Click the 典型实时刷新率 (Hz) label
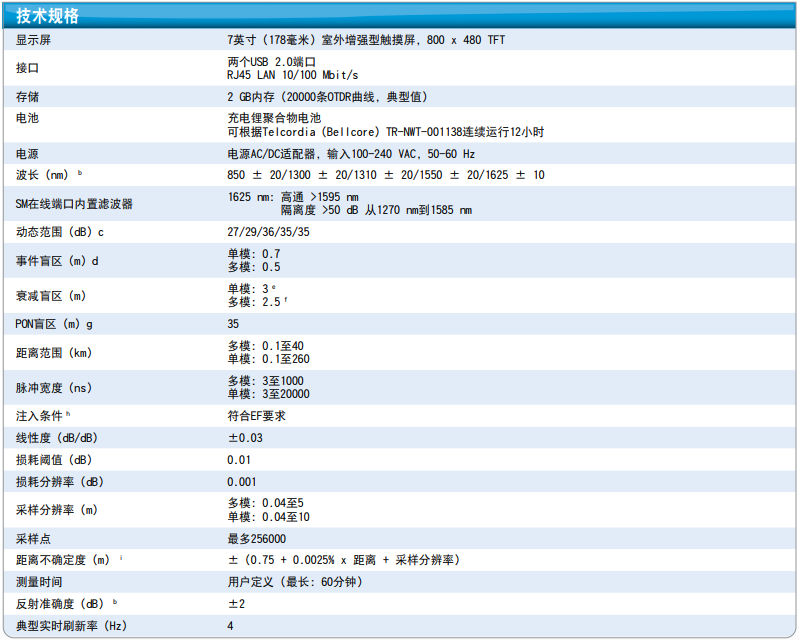 pos(71,626)
